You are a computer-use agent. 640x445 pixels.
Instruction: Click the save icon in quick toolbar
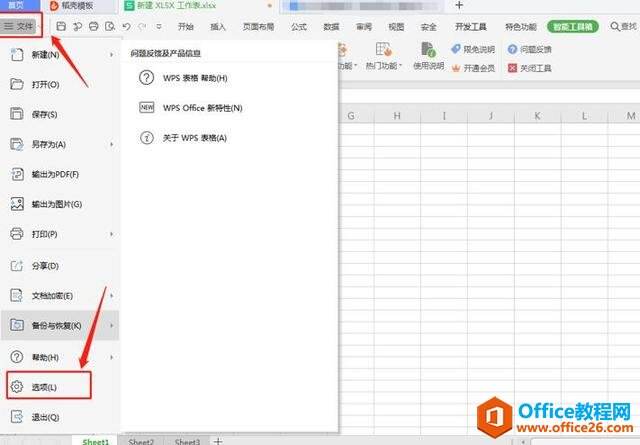[61, 27]
